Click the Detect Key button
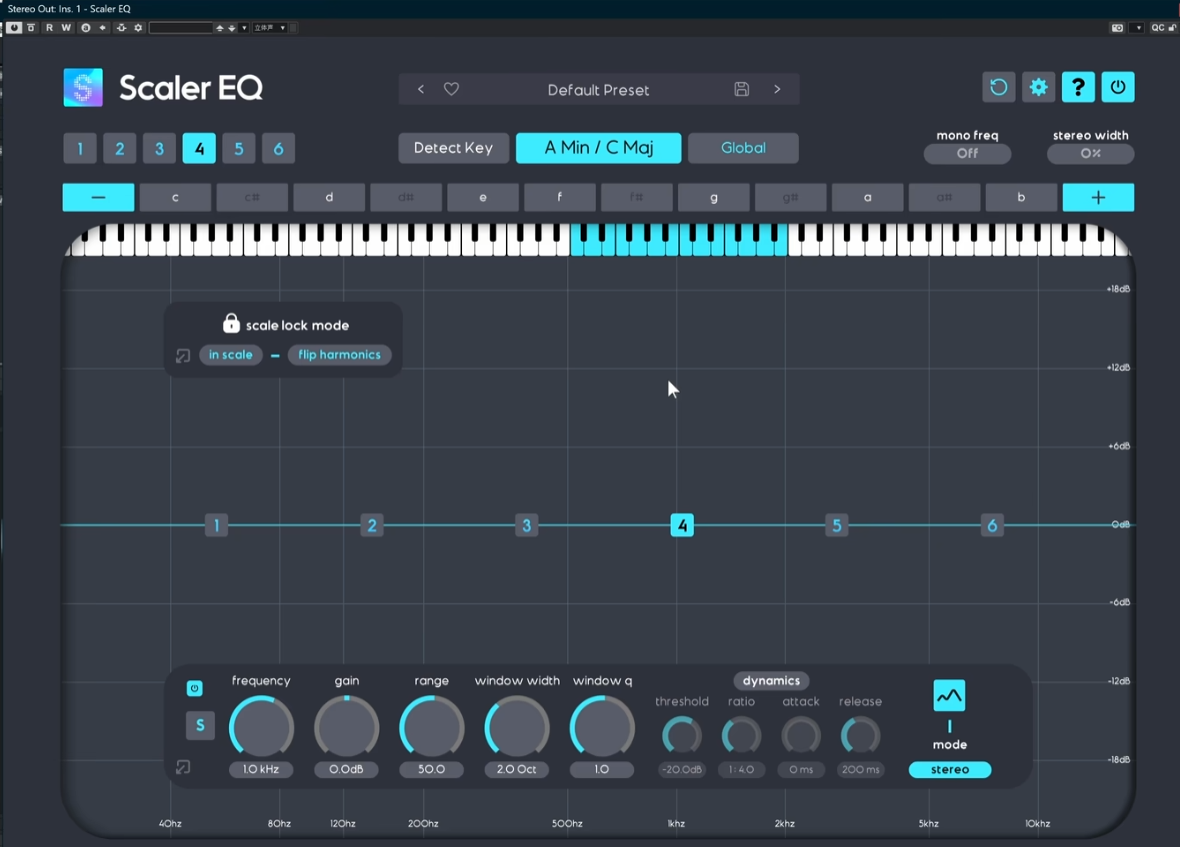 [x=453, y=147]
